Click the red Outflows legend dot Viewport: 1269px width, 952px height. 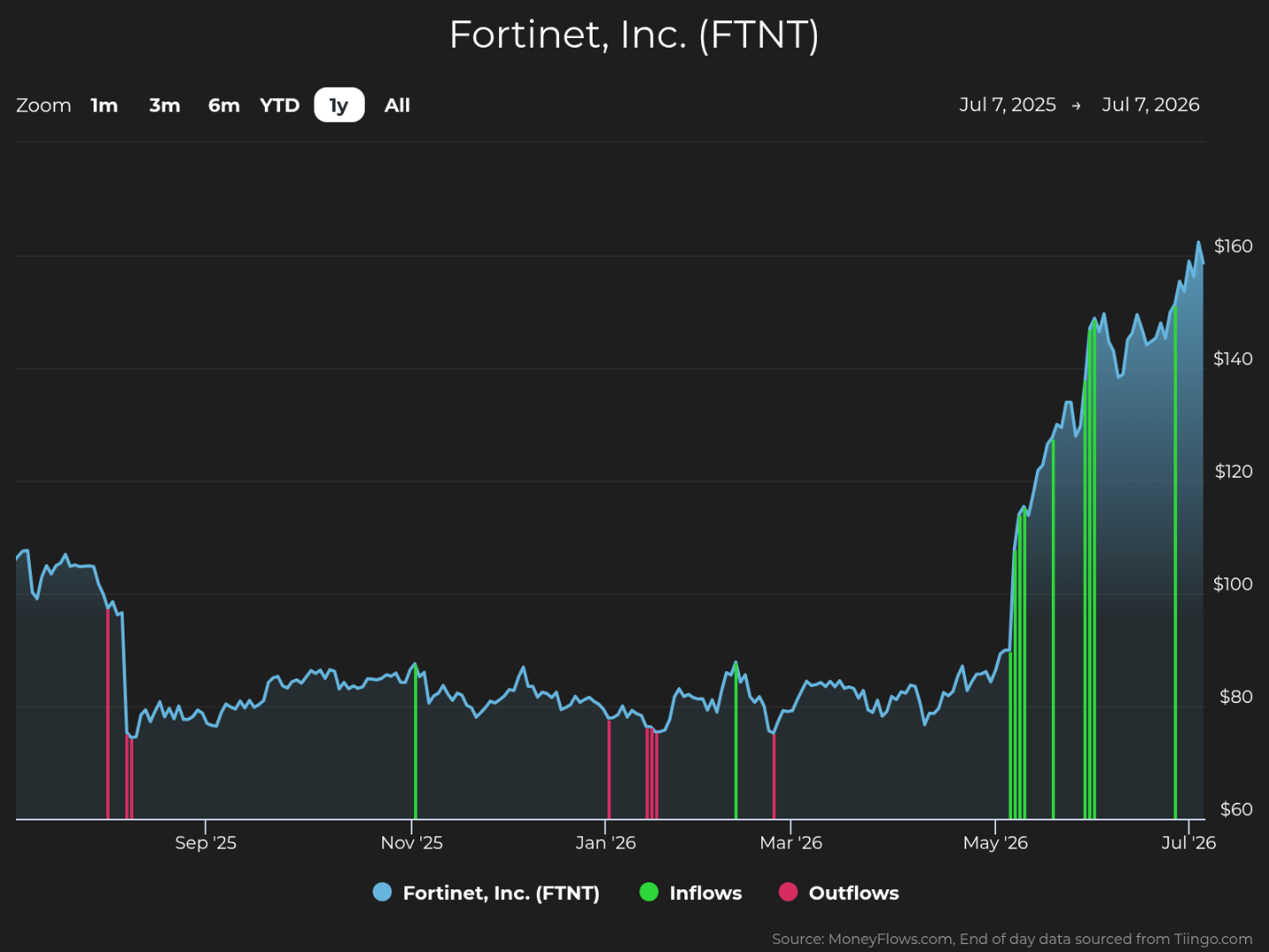pos(788,892)
